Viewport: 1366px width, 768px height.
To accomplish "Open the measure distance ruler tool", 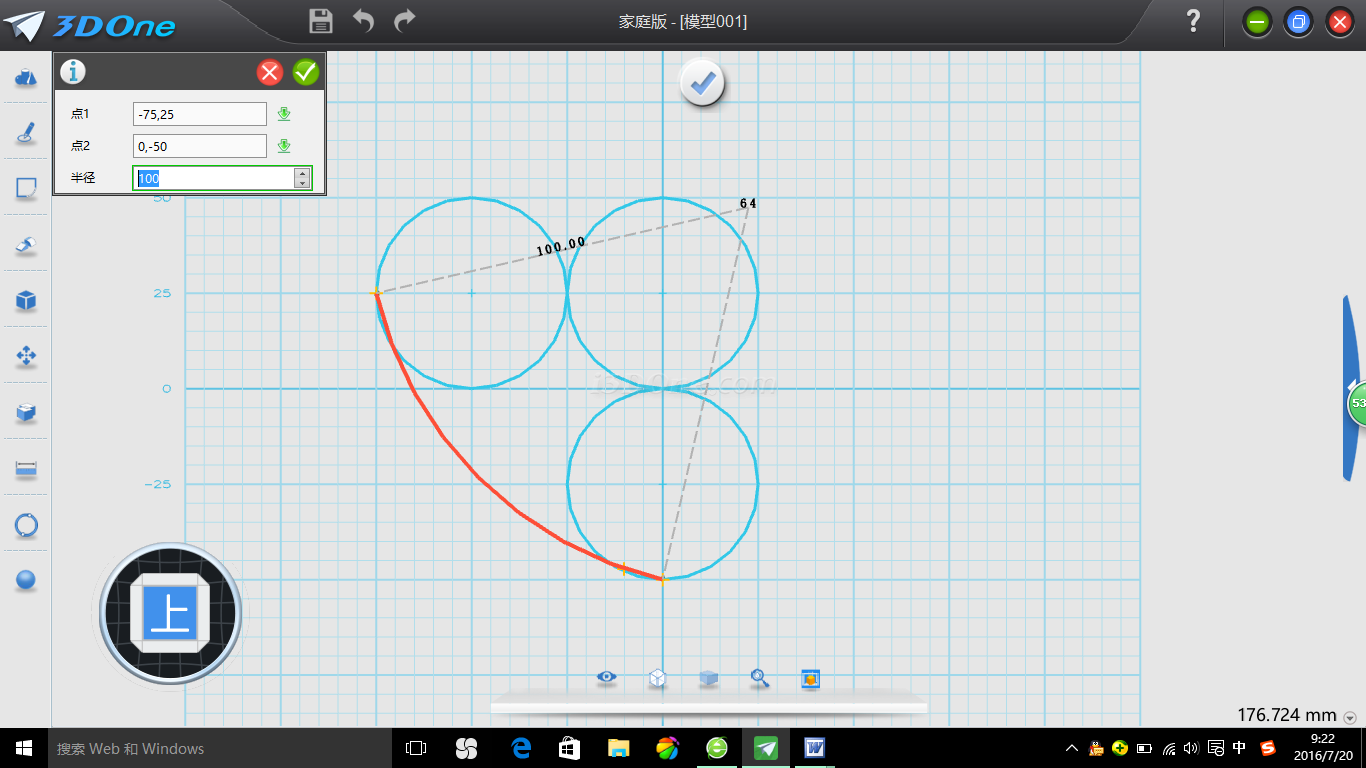I will [26, 468].
